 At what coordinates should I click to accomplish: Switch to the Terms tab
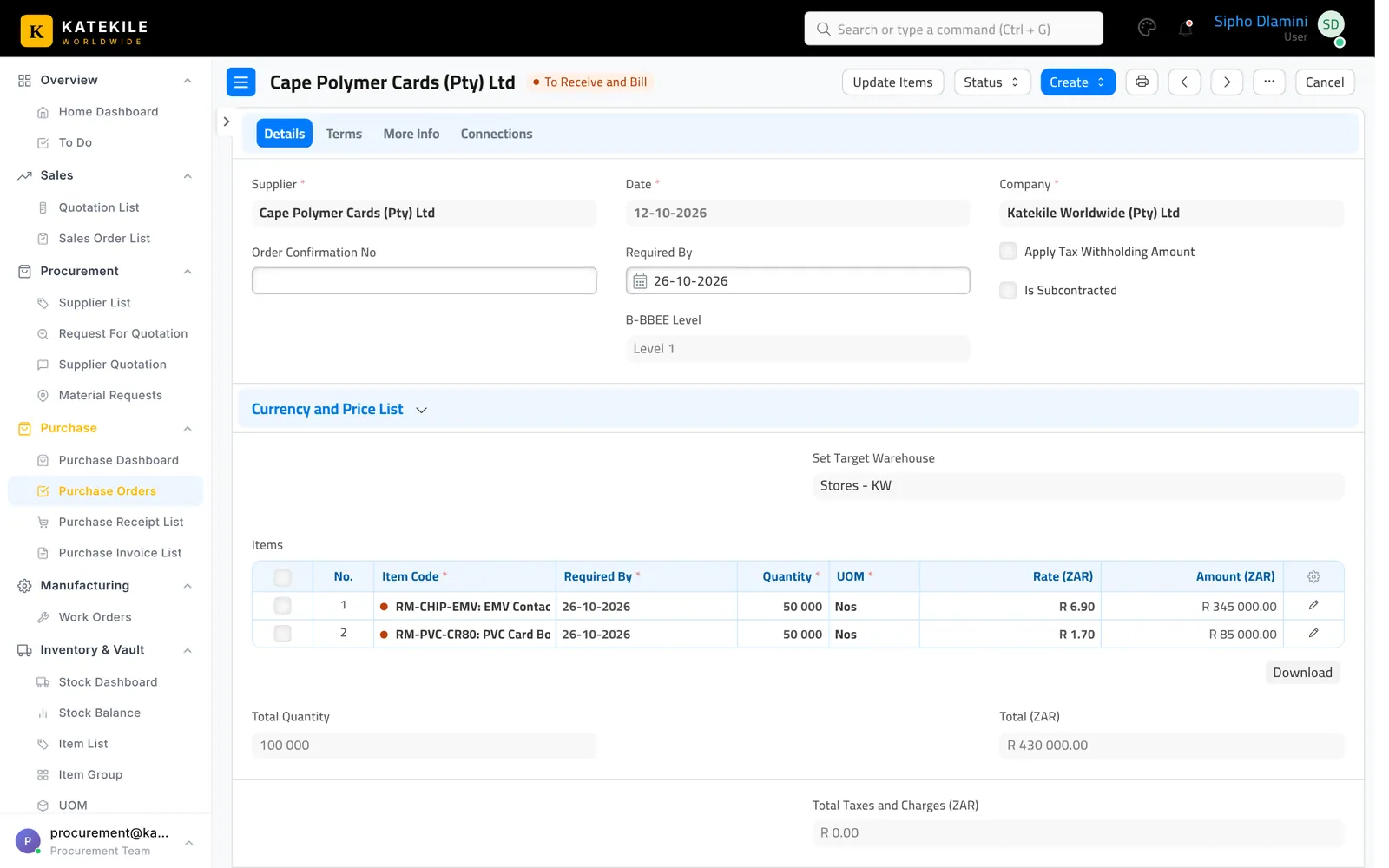coord(344,134)
